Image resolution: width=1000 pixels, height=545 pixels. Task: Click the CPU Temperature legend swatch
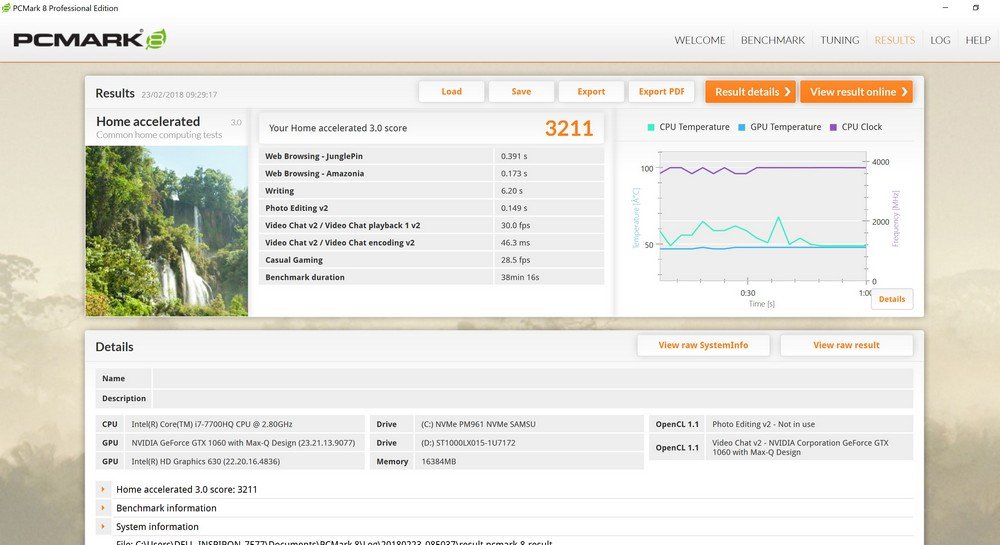pyautogui.click(x=651, y=127)
